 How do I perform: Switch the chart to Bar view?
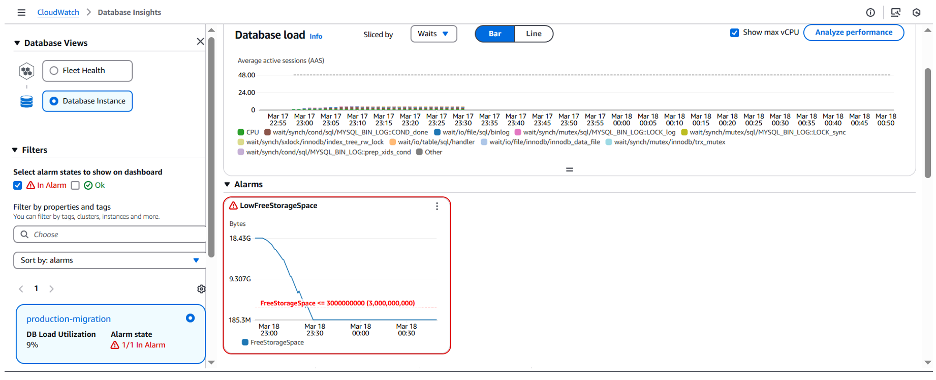point(495,33)
